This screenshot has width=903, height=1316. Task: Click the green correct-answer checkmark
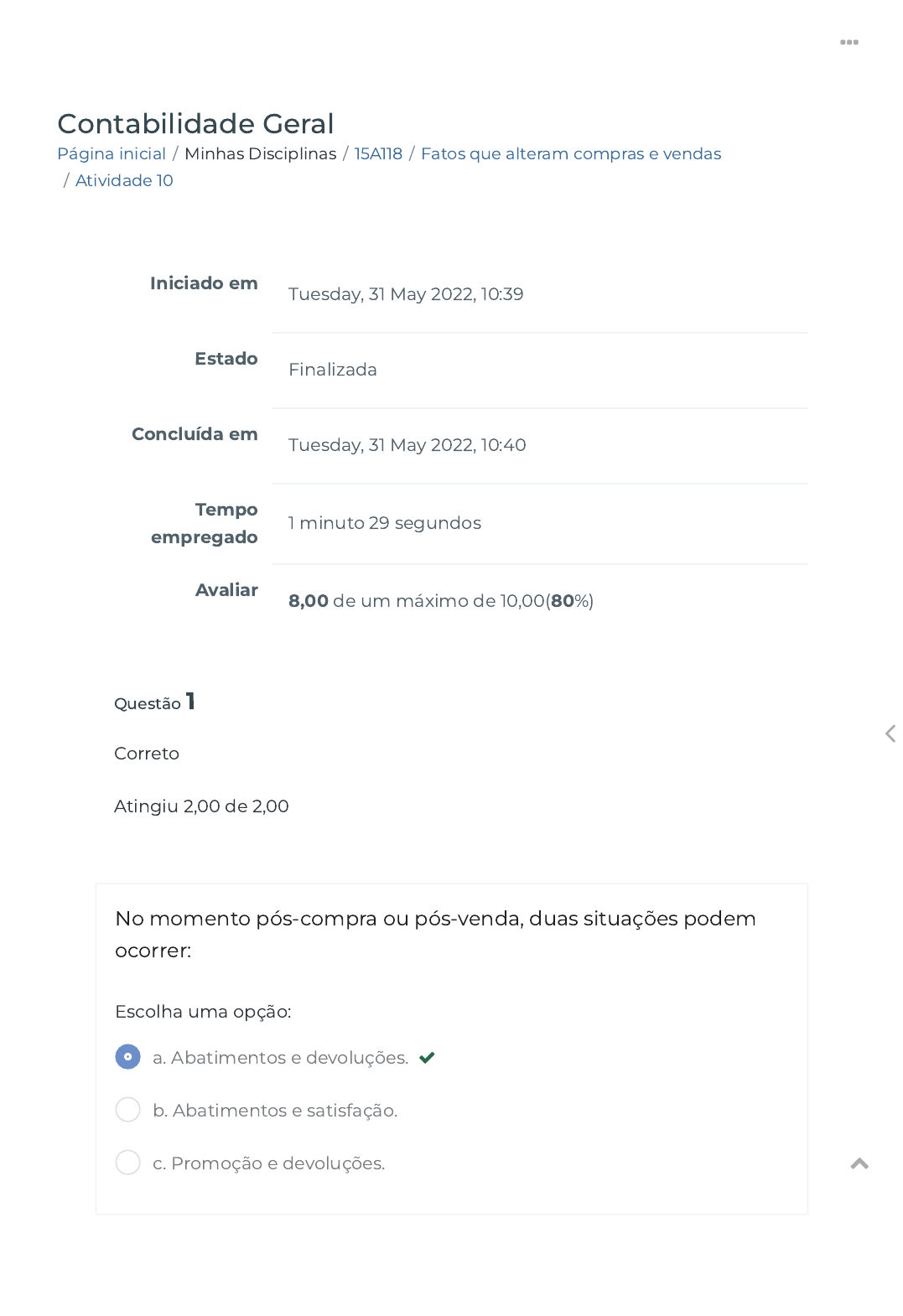click(x=427, y=1058)
